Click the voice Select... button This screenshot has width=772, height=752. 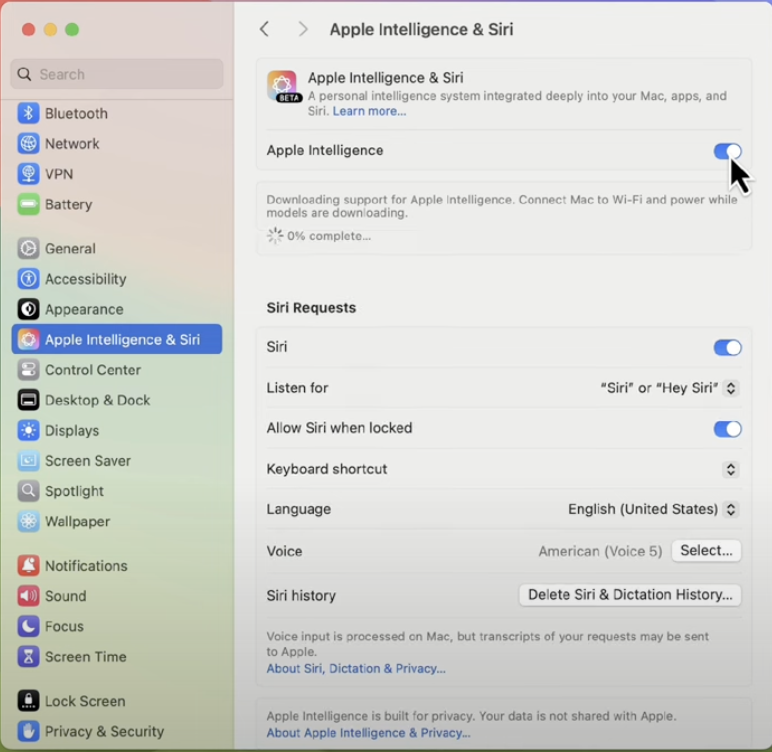(706, 550)
